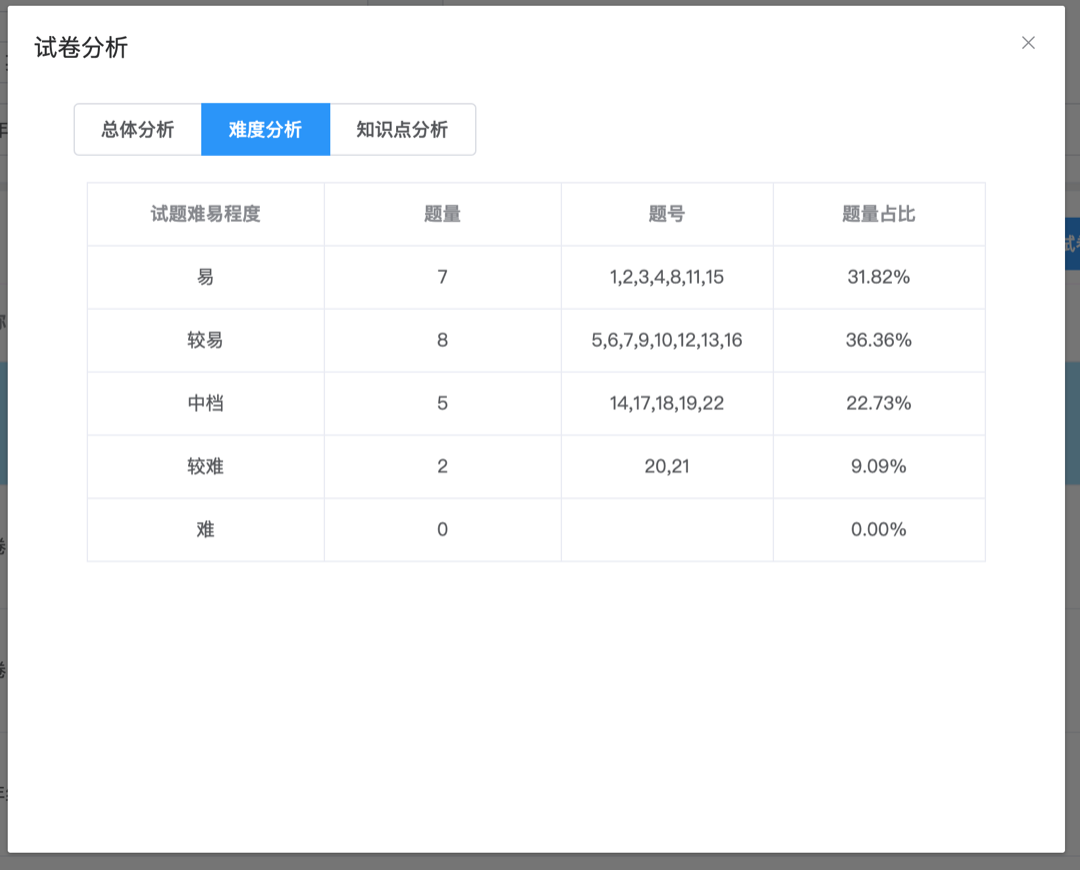Click the 36.36% percentage cell

click(878, 340)
